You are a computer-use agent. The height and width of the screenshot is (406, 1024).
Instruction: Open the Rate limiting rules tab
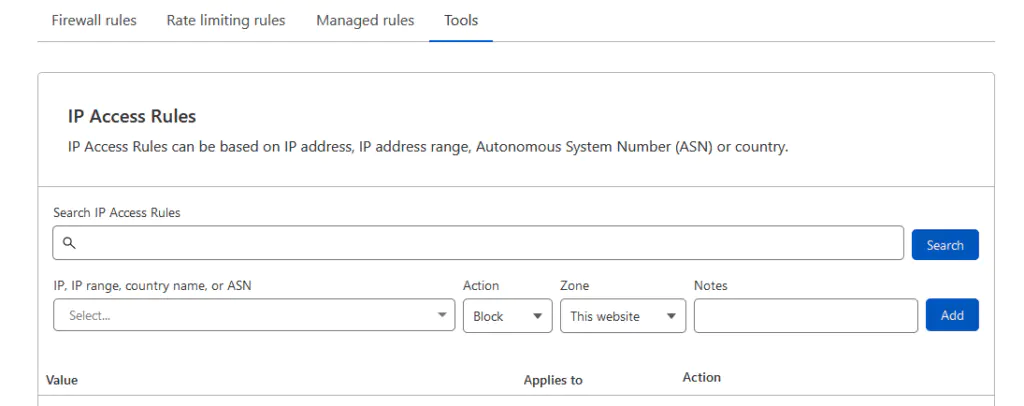click(x=225, y=21)
